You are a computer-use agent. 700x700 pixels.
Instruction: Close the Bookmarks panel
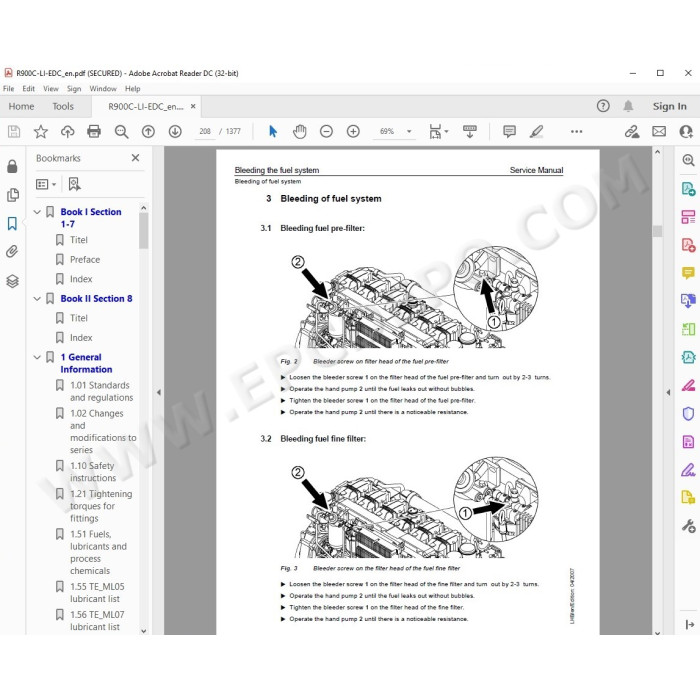coord(135,158)
